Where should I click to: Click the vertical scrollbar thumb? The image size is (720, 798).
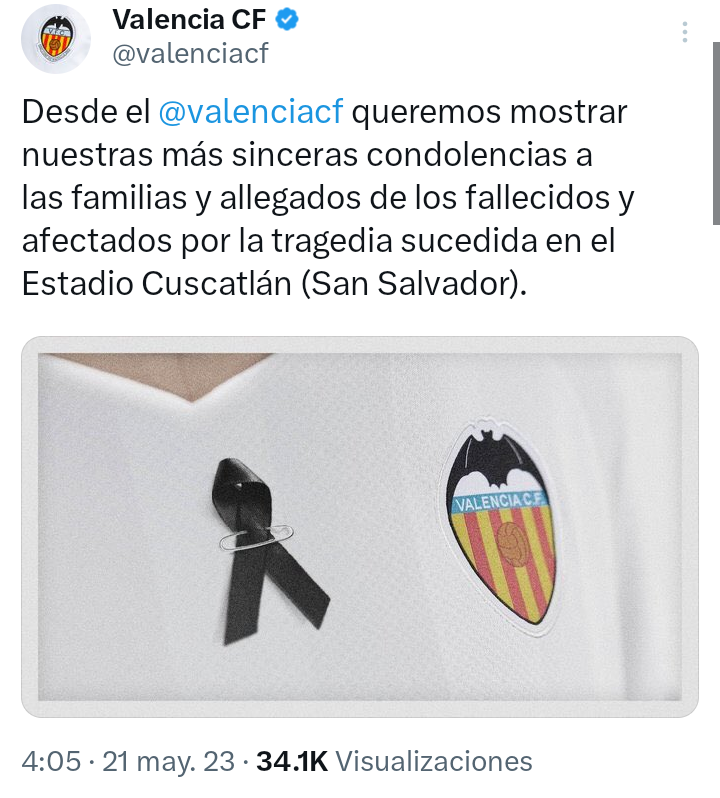pyautogui.click(x=716, y=133)
